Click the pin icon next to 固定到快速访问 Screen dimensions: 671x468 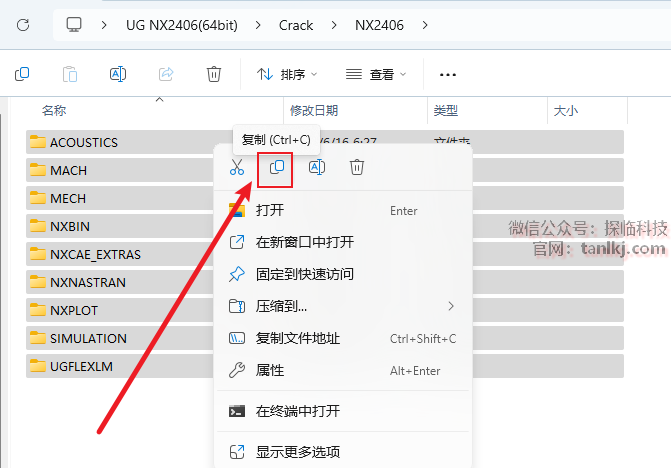tap(237, 274)
